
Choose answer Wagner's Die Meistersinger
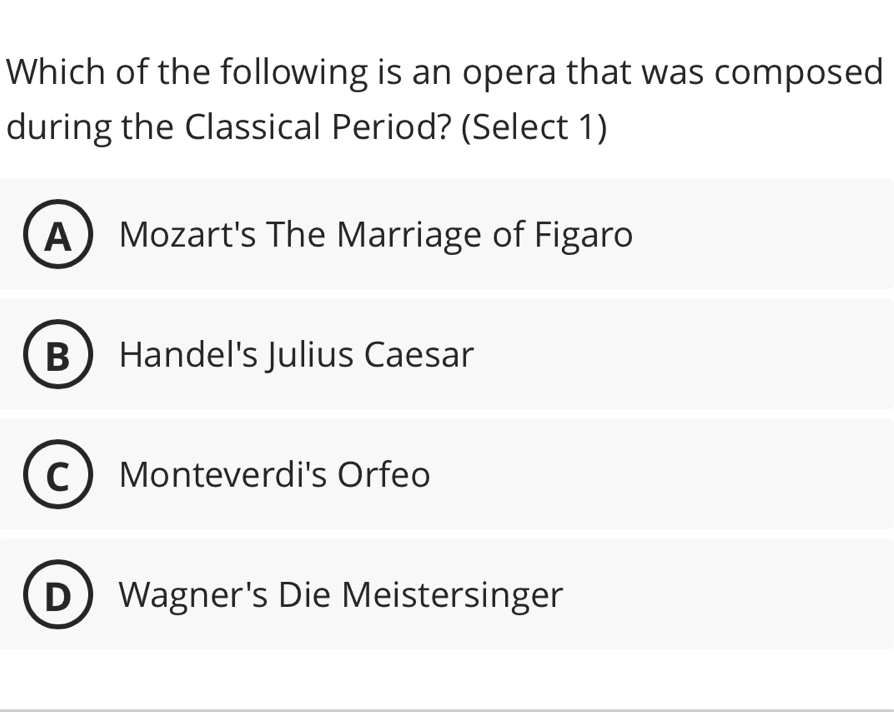tap(341, 594)
